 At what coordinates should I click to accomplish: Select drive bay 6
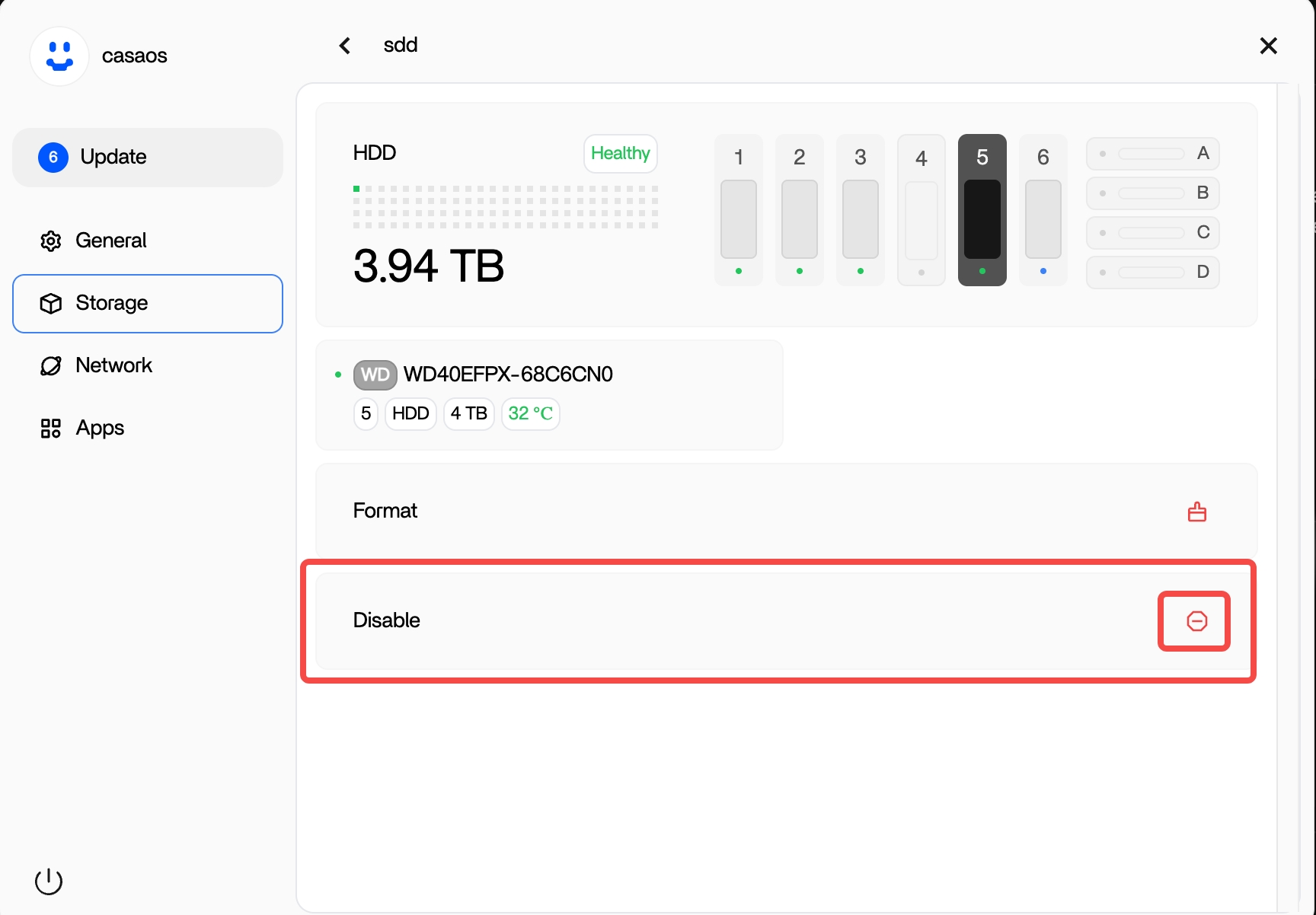[1043, 211]
